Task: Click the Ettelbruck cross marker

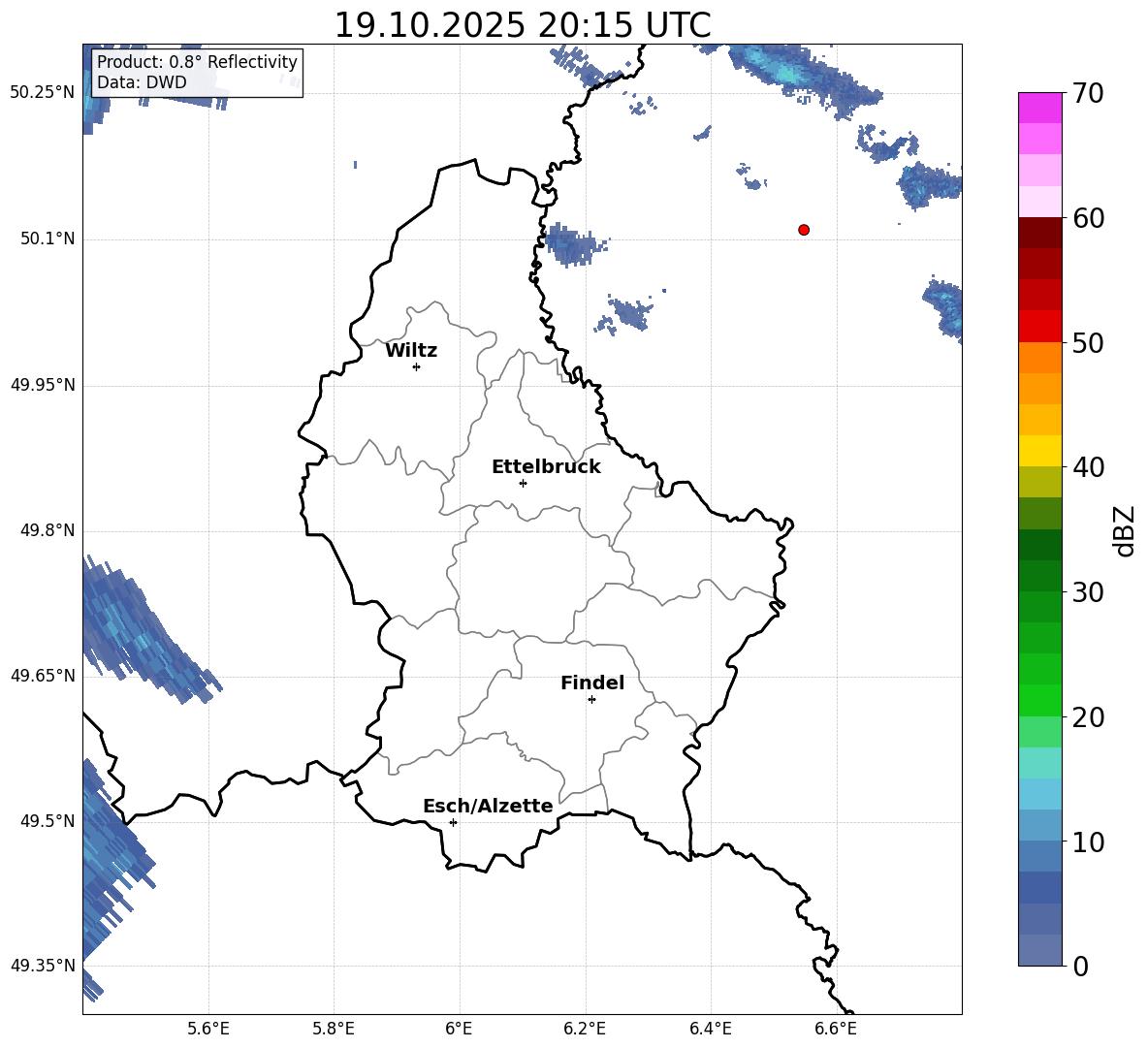Action: point(523,483)
